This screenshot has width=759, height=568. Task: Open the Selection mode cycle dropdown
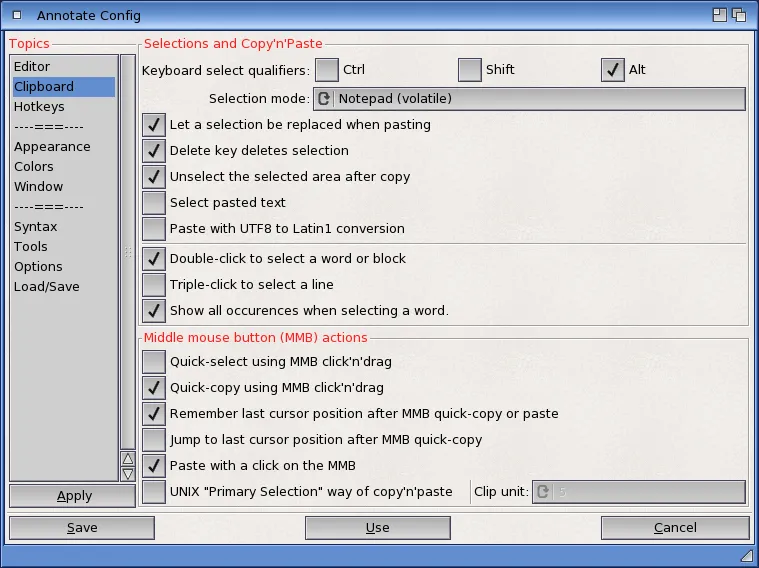529,99
